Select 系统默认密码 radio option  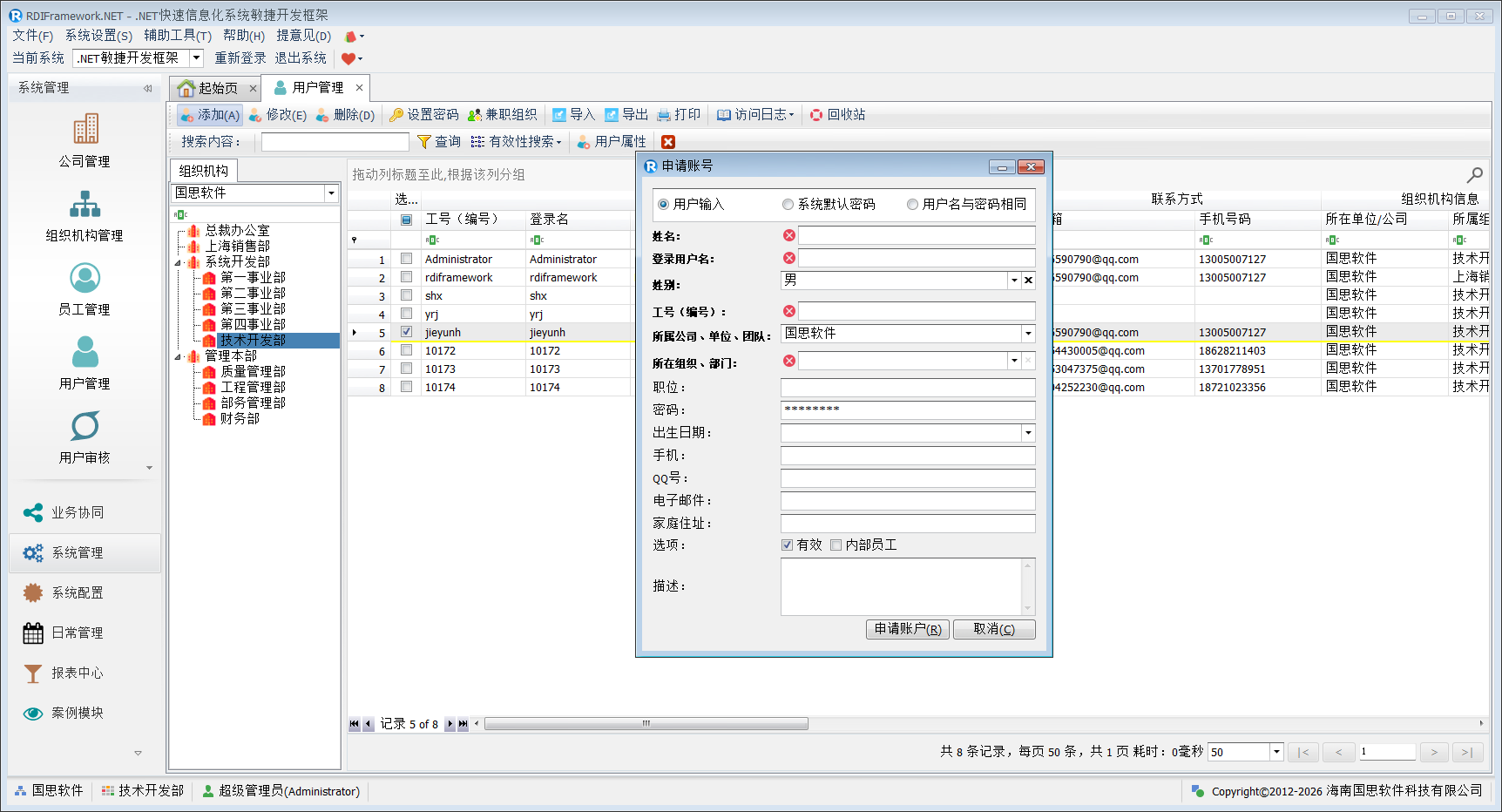[788, 205]
